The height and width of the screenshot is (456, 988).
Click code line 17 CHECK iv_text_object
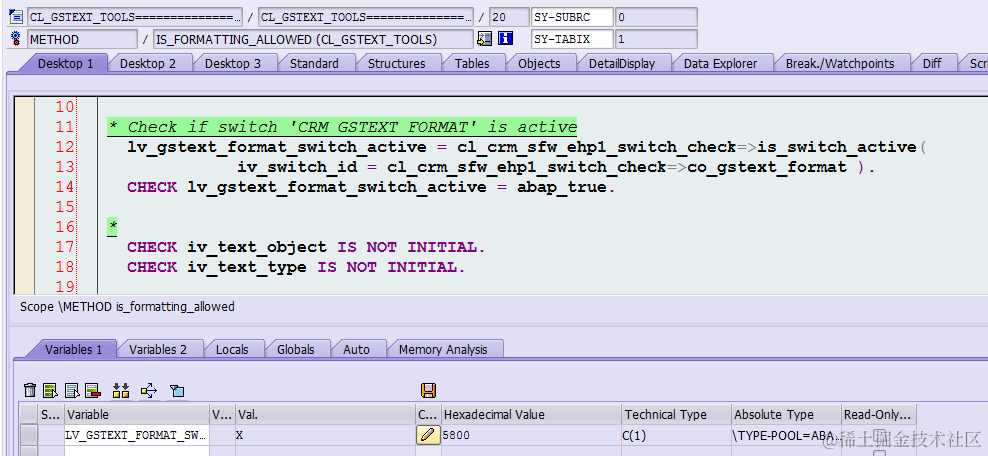[306, 247]
